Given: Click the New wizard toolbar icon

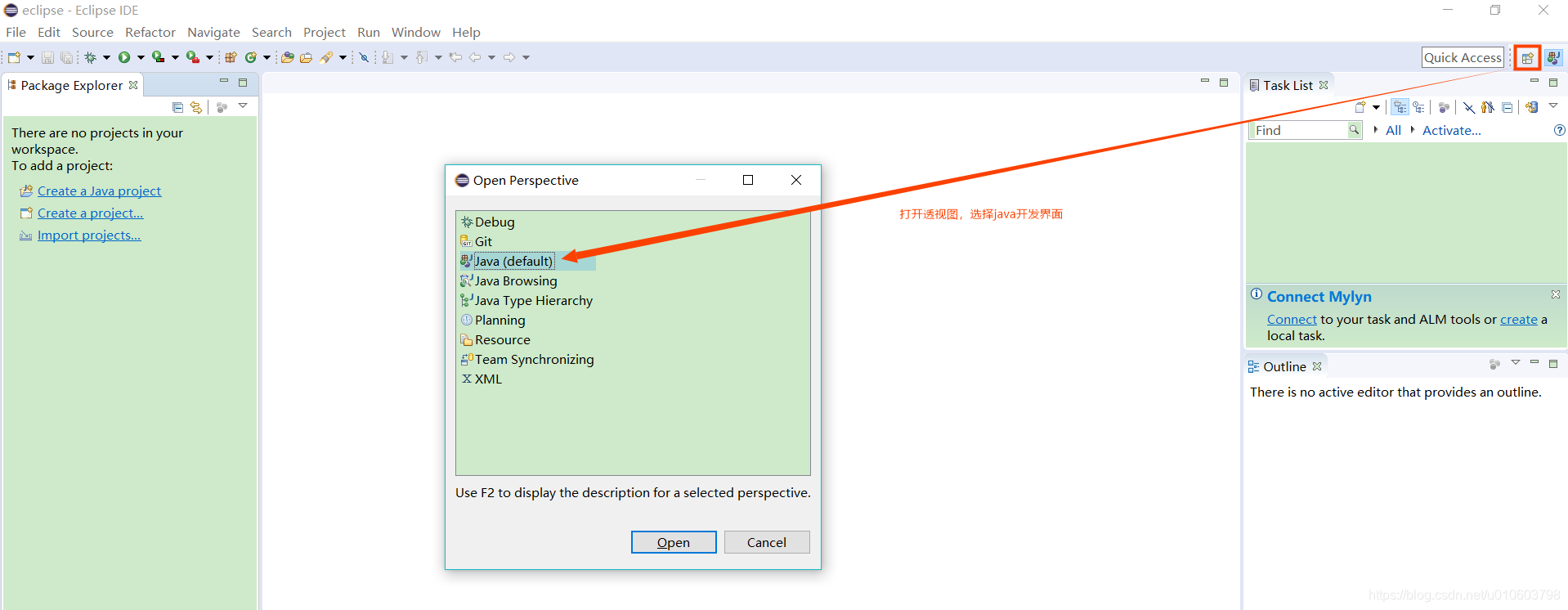Looking at the screenshot, I should [x=14, y=57].
